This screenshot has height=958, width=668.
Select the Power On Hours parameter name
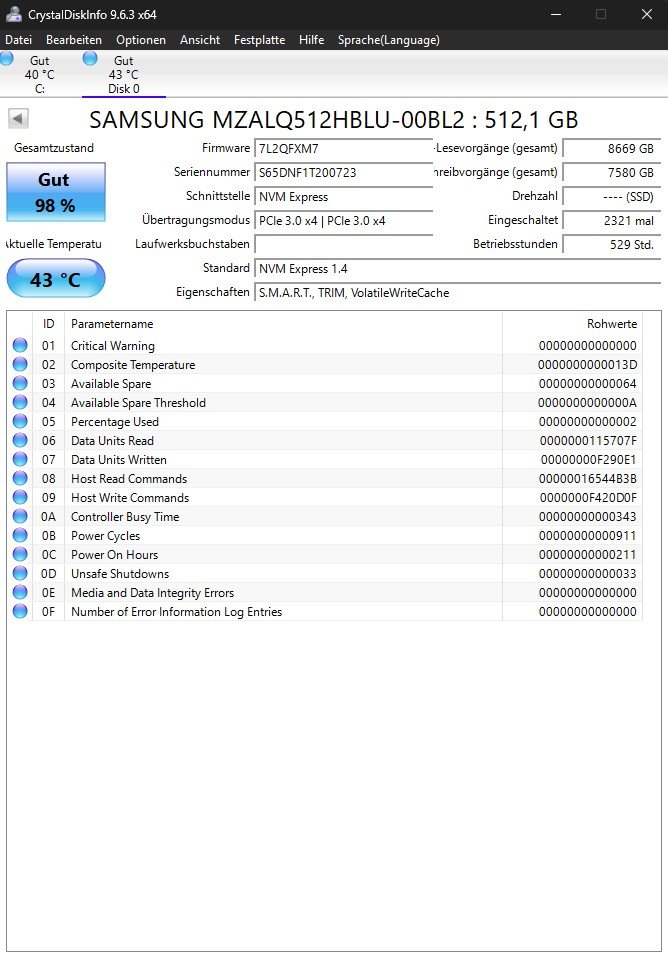click(x=114, y=555)
